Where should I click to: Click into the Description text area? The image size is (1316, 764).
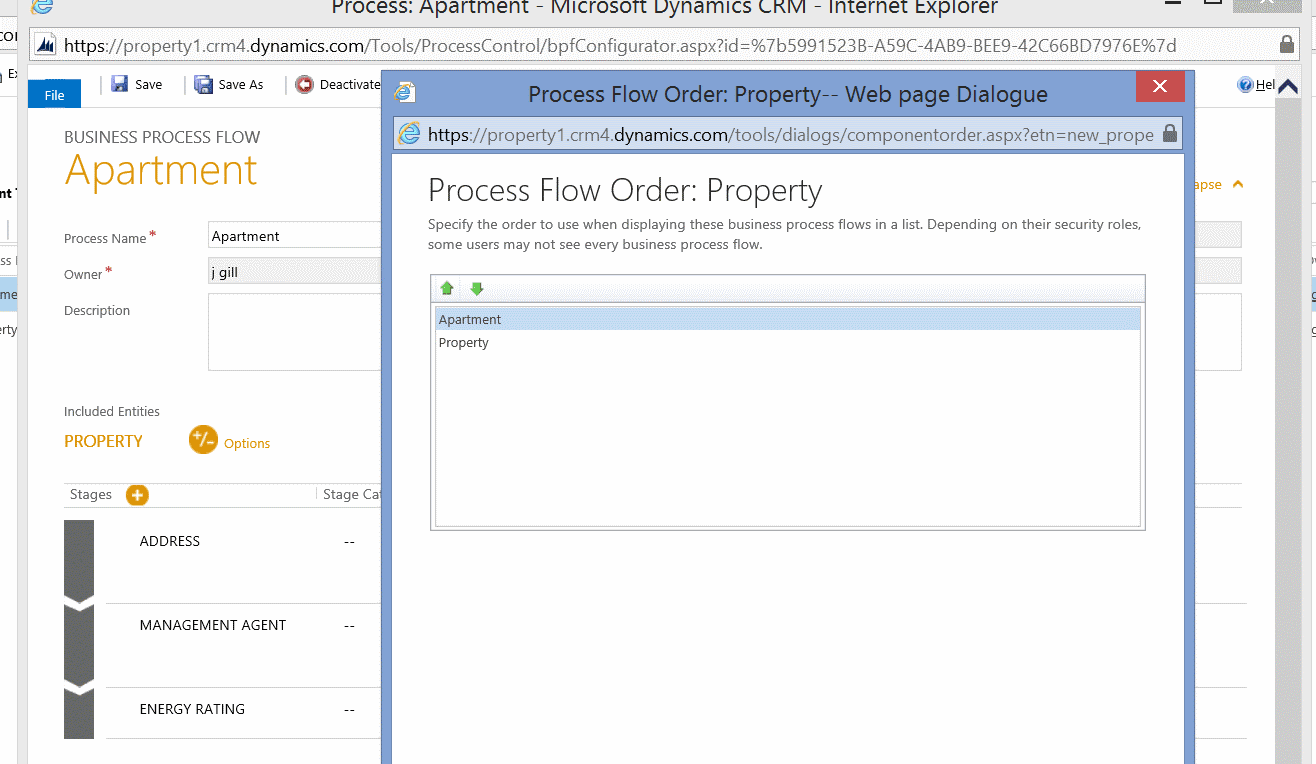[x=294, y=332]
